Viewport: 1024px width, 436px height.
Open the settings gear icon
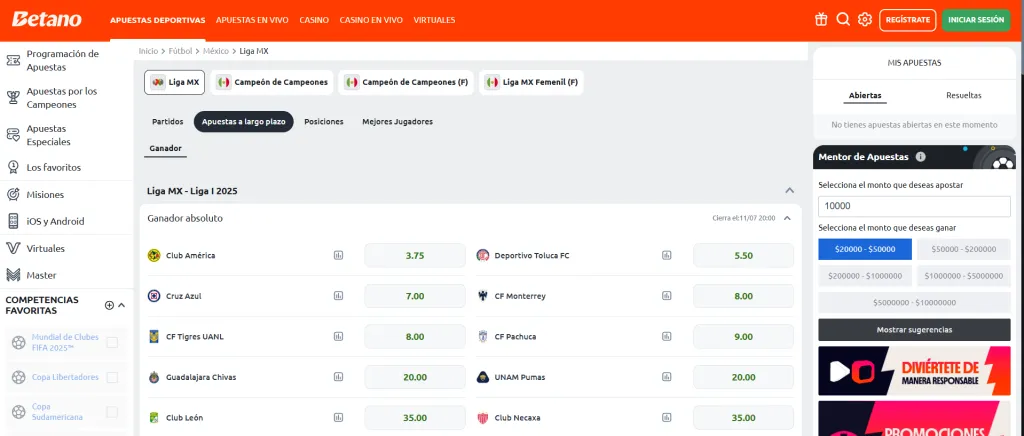865,19
